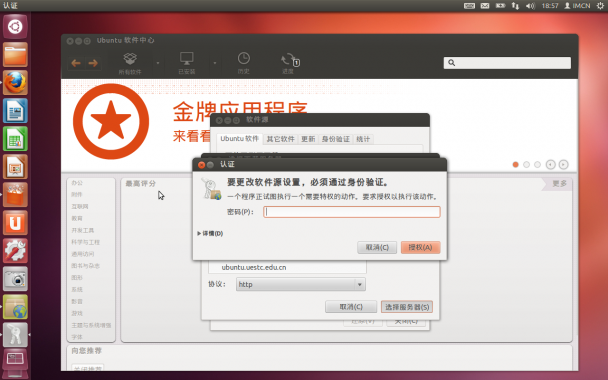Cancel authentication with 取消(C) in auth dialog
This screenshot has width=608, height=380.
(x=377, y=247)
